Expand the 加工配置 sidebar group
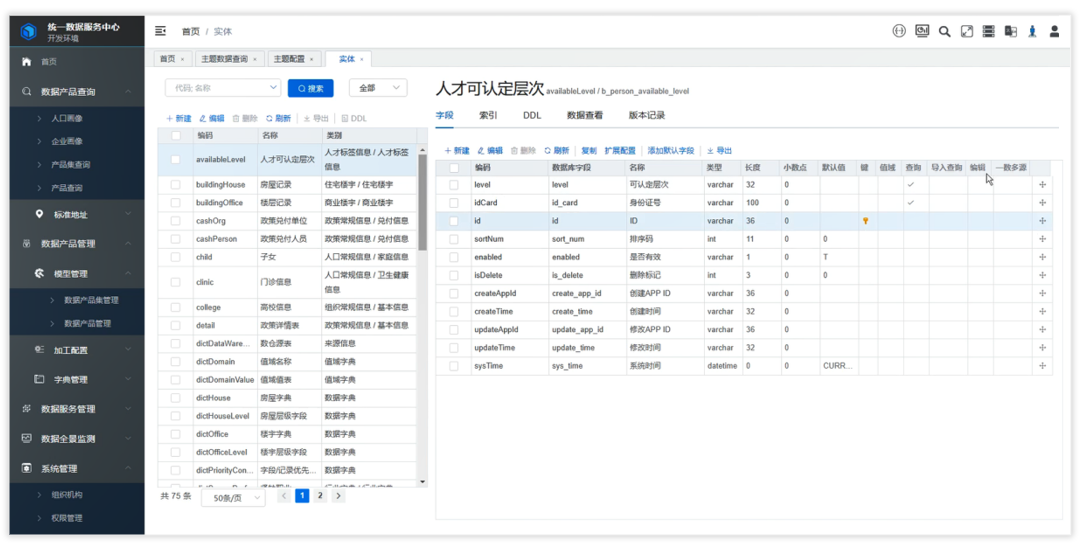Viewport: 1080px width, 550px height. click(x=128, y=350)
